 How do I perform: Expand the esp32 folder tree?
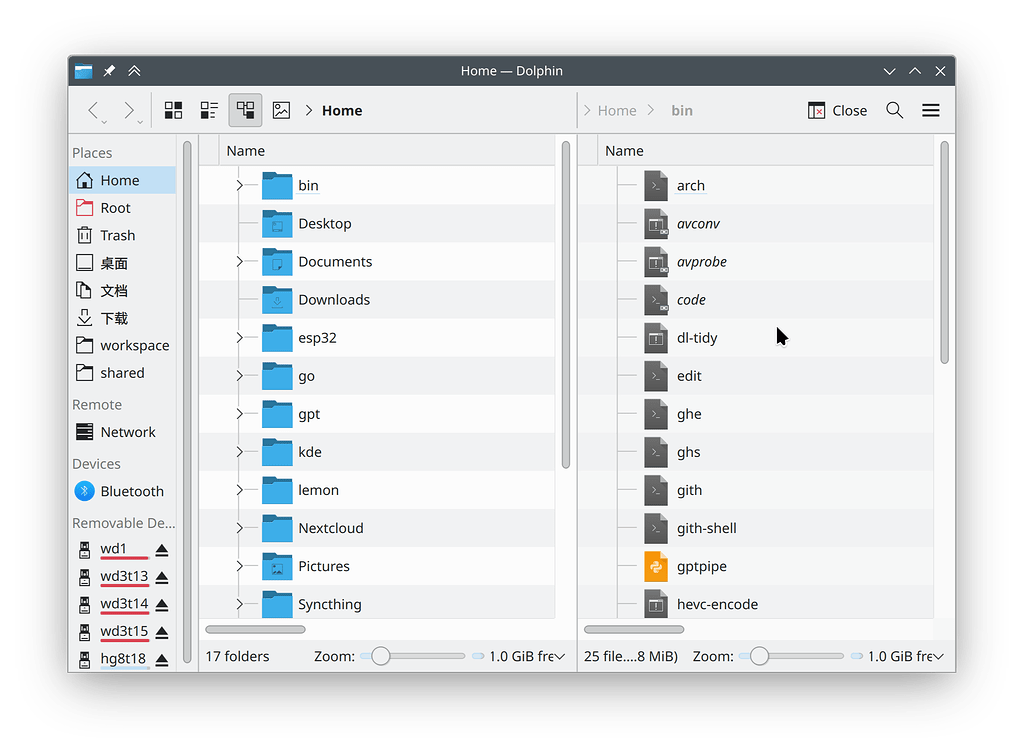pyautogui.click(x=239, y=338)
